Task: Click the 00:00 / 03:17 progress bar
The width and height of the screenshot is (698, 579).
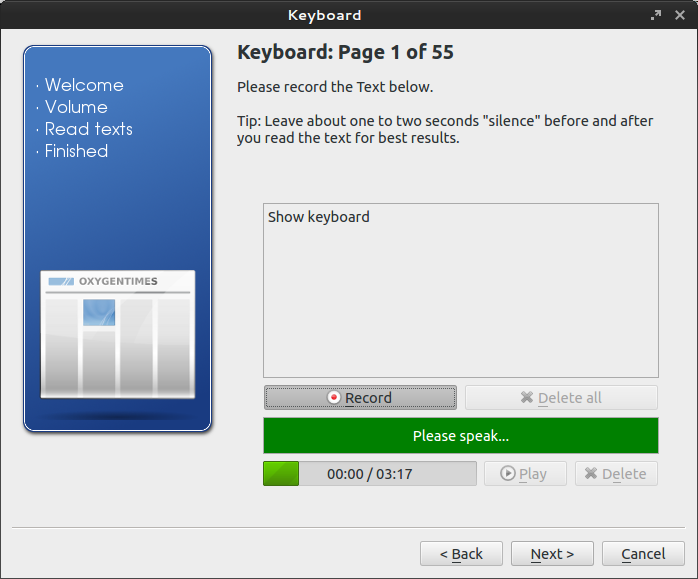Action: [x=370, y=474]
